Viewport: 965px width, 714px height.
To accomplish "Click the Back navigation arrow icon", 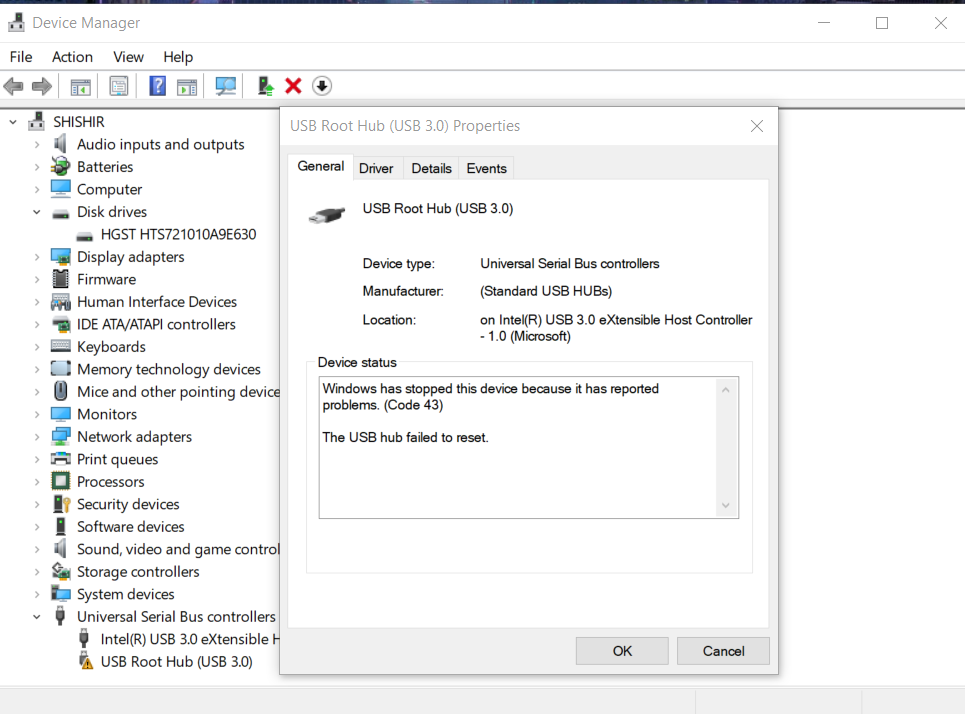I will click(x=13, y=86).
